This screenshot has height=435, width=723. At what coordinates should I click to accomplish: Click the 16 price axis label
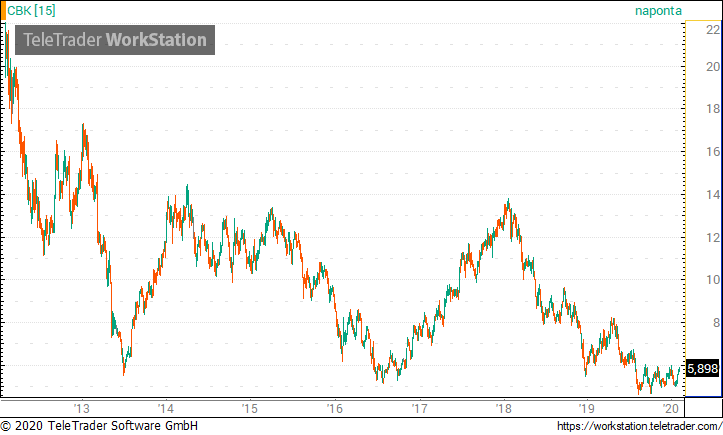coord(713,152)
